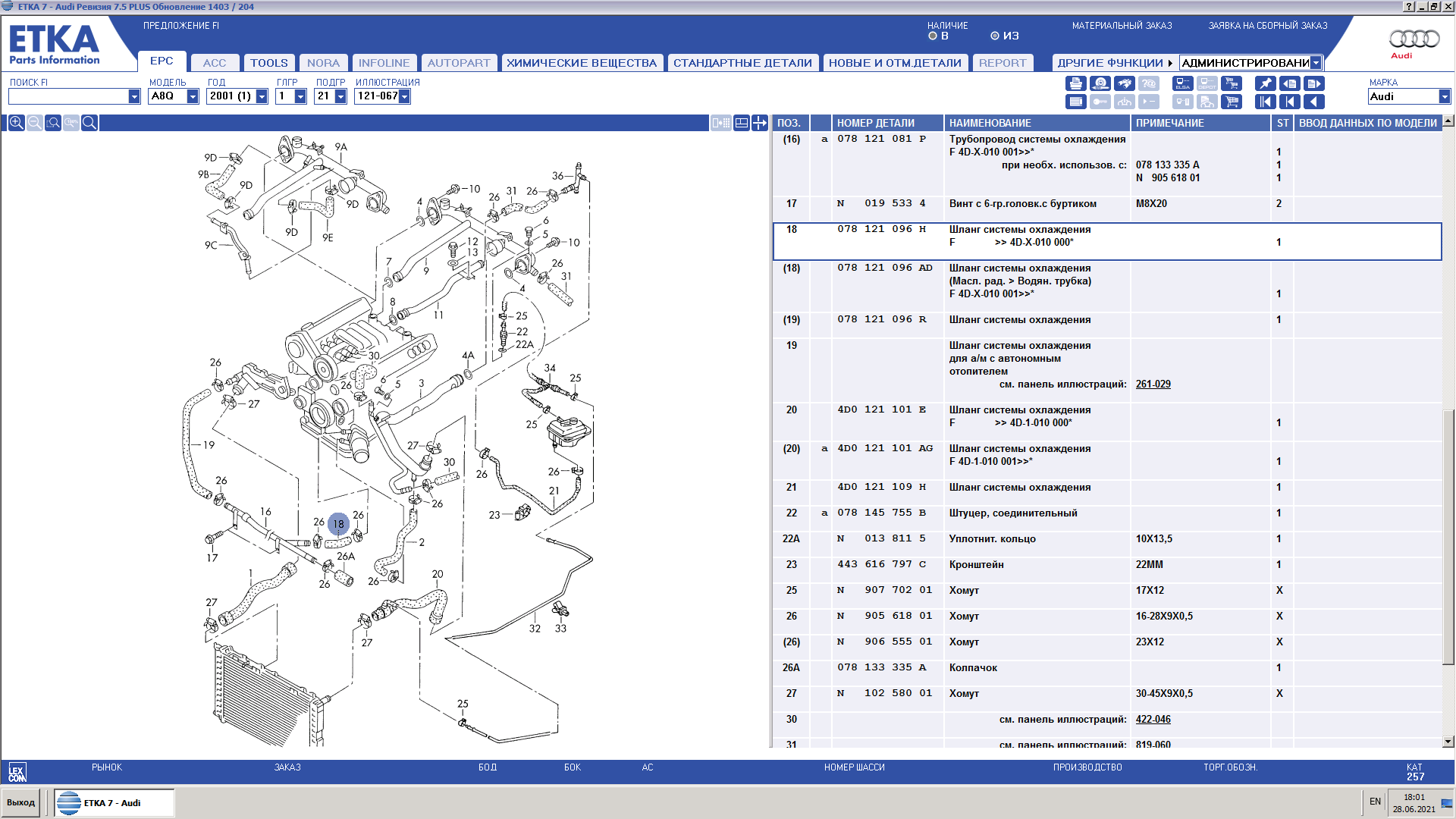
Task: Click the area zoom magnifier icon
Action: pyautogui.click(x=53, y=123)
